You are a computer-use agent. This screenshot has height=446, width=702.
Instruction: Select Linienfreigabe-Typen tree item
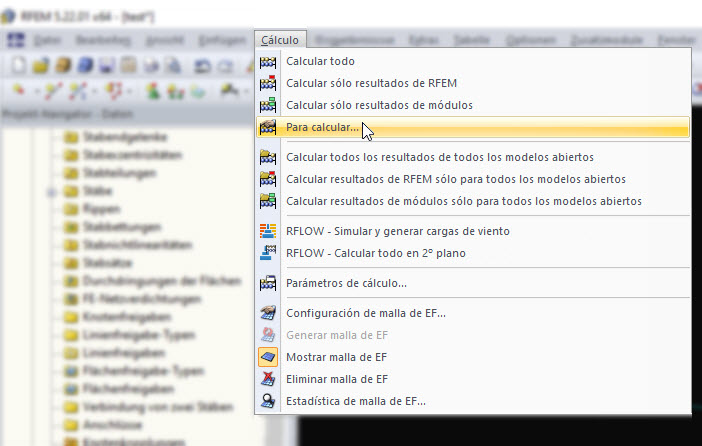(x=139, y=335)
